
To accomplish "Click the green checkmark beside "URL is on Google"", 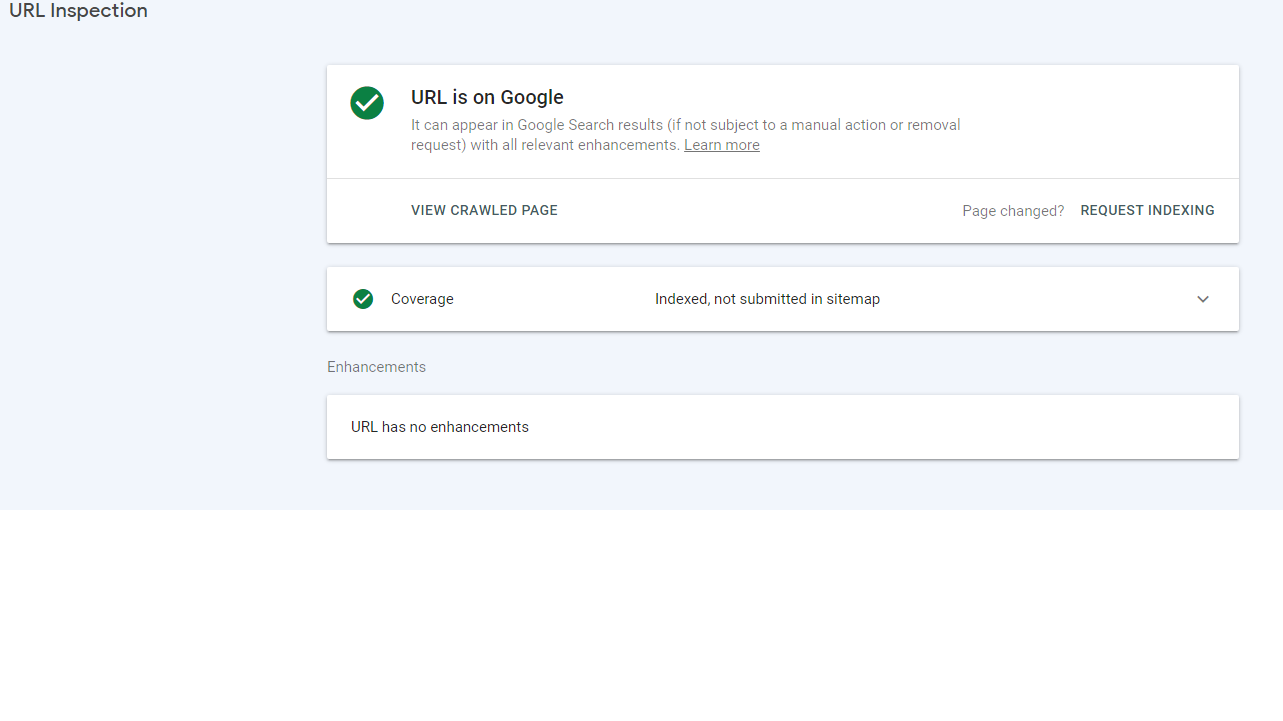I will [x=367, y=103].
